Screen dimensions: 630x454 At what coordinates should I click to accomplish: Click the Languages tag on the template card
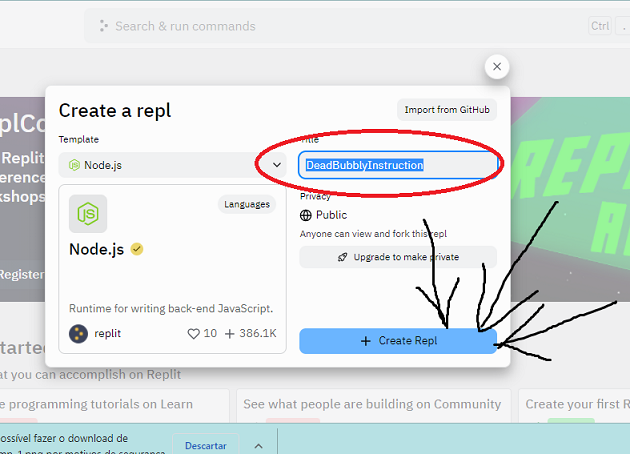point(246,204)
